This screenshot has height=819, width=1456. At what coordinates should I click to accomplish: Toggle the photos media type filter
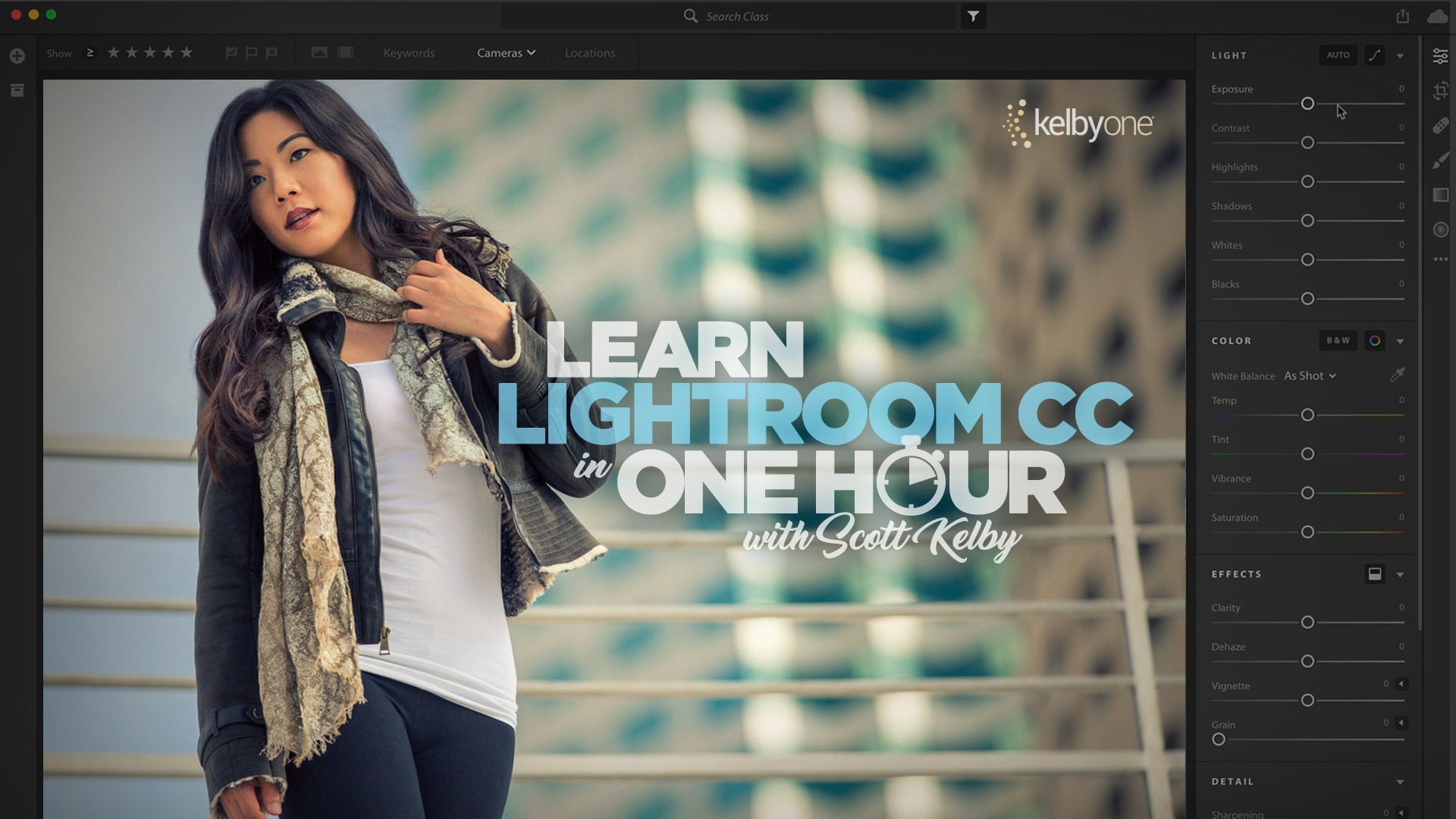(319, 52)
